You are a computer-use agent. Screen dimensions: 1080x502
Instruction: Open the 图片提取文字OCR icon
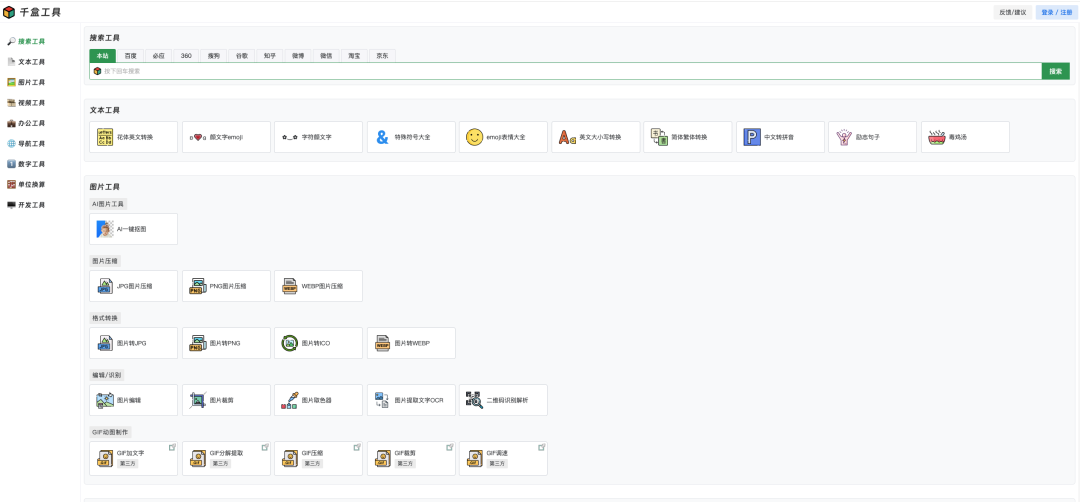coord(382,399)
